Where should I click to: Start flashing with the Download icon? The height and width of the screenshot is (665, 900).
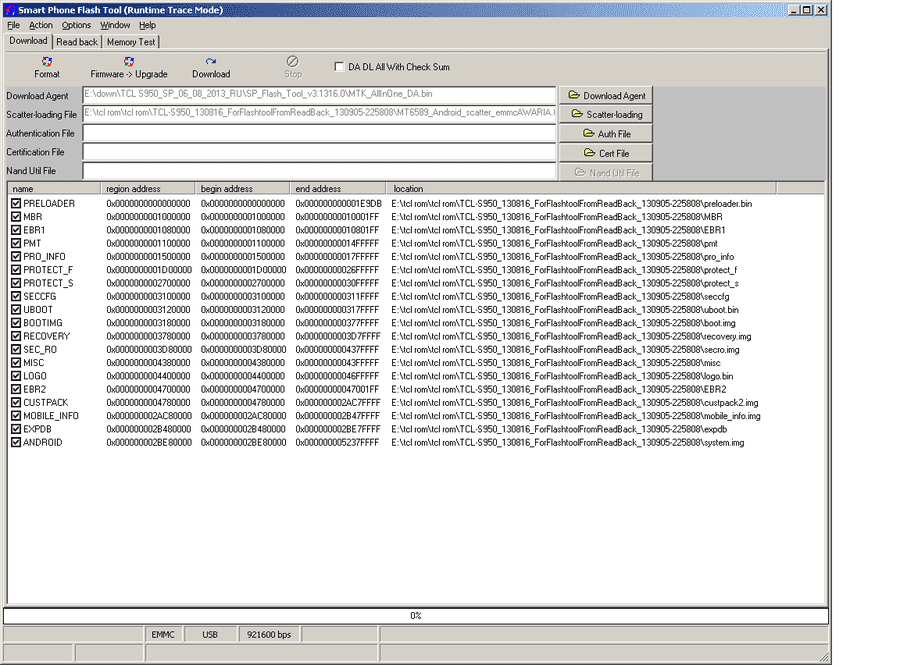click(x=211, y=62)
